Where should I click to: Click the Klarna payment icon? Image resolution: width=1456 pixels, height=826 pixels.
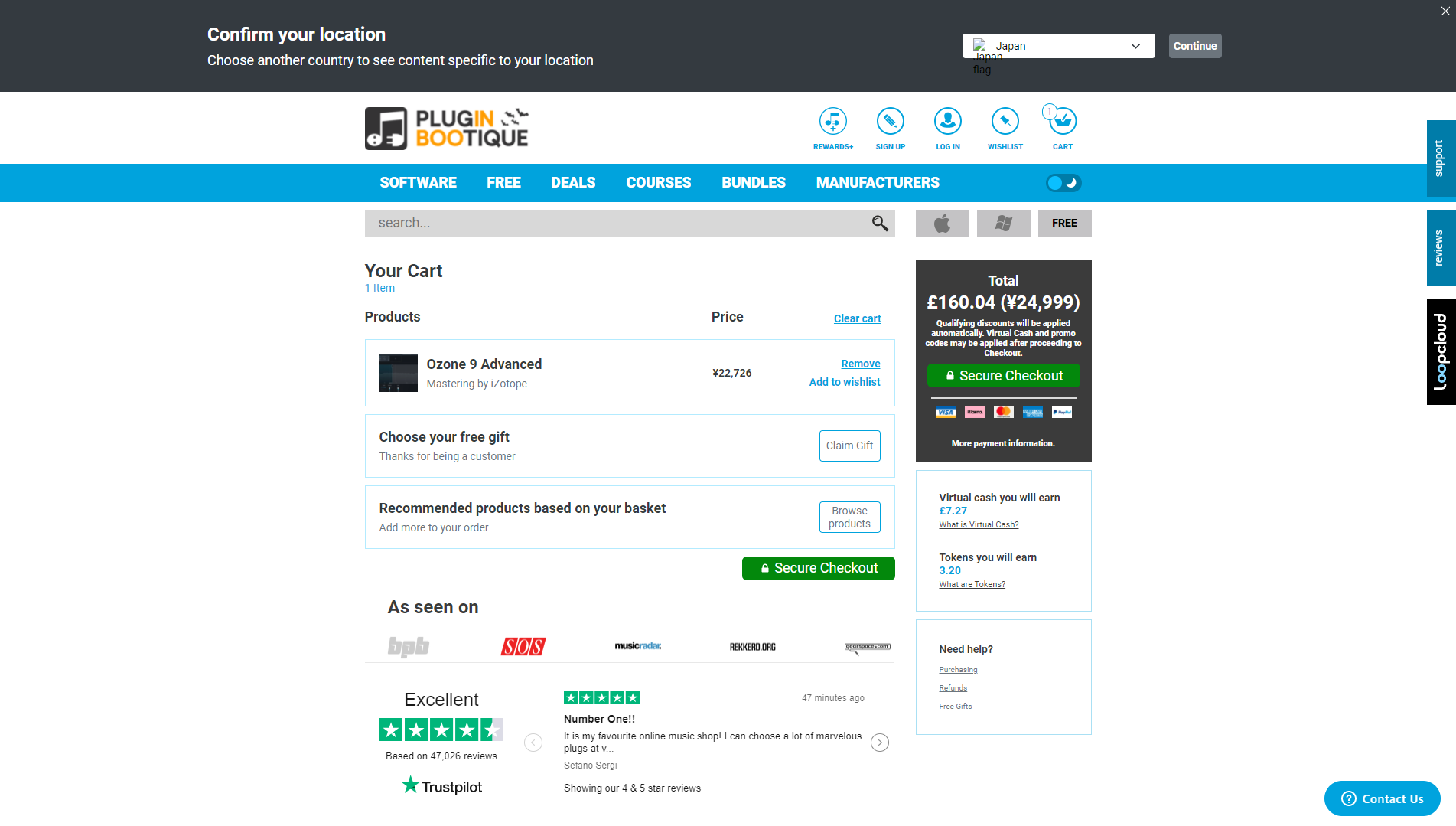(x=974, y=412)
